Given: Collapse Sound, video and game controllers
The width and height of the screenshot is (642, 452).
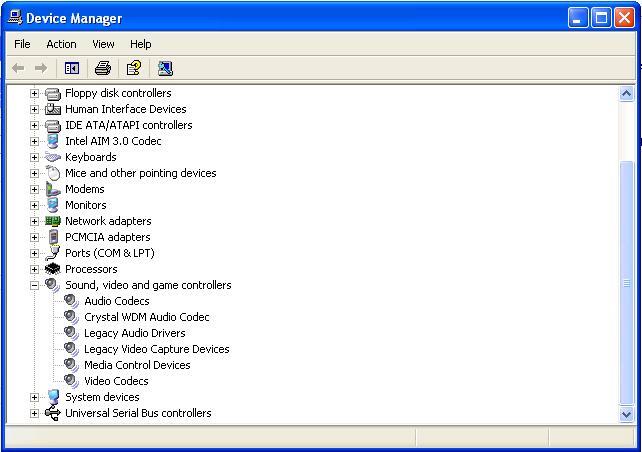Looking at the screenshot, I should pos(34,285).
